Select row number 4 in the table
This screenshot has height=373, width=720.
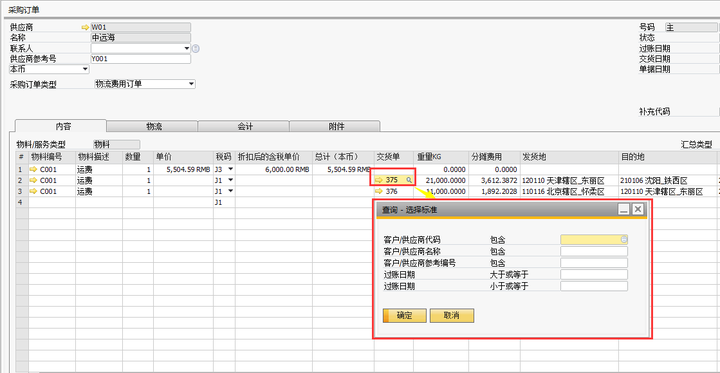tap(22, 203)
